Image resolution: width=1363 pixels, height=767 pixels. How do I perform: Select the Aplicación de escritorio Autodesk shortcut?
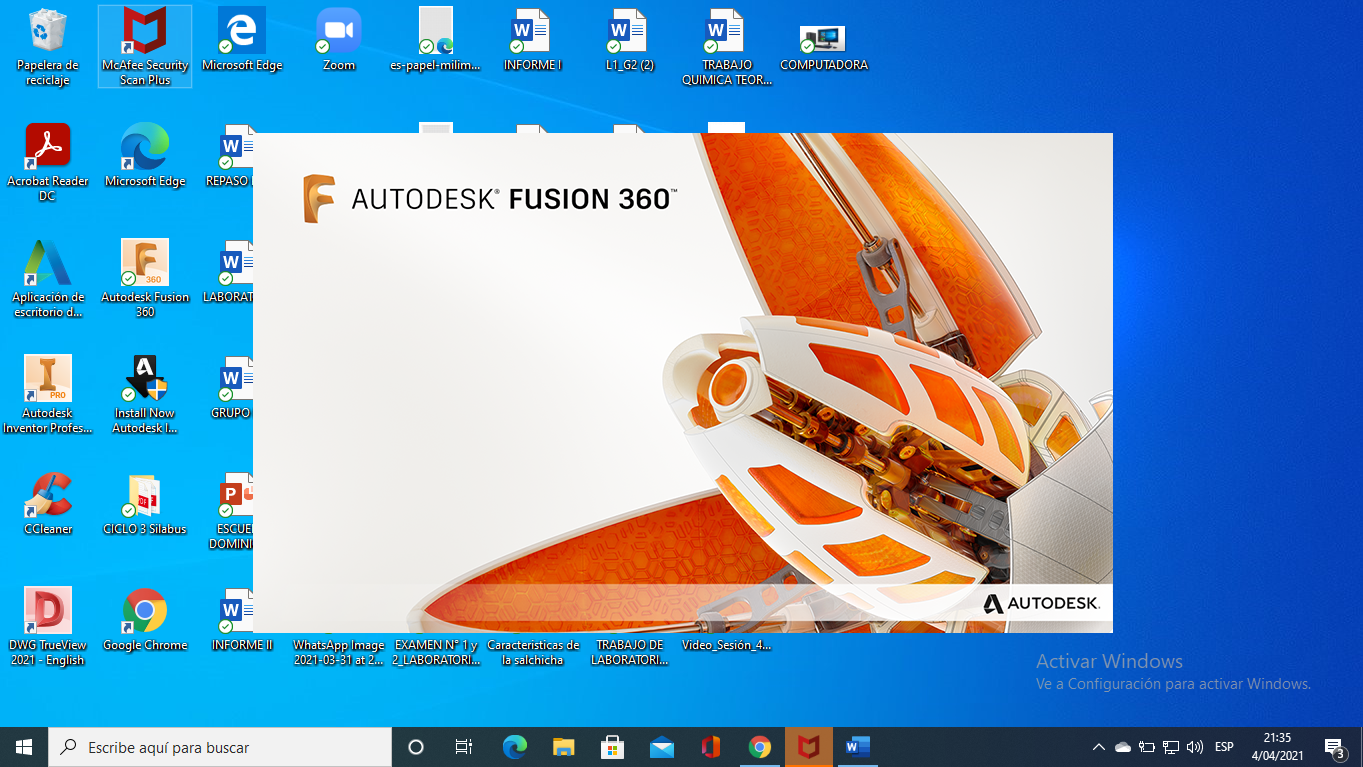(48, 279)
